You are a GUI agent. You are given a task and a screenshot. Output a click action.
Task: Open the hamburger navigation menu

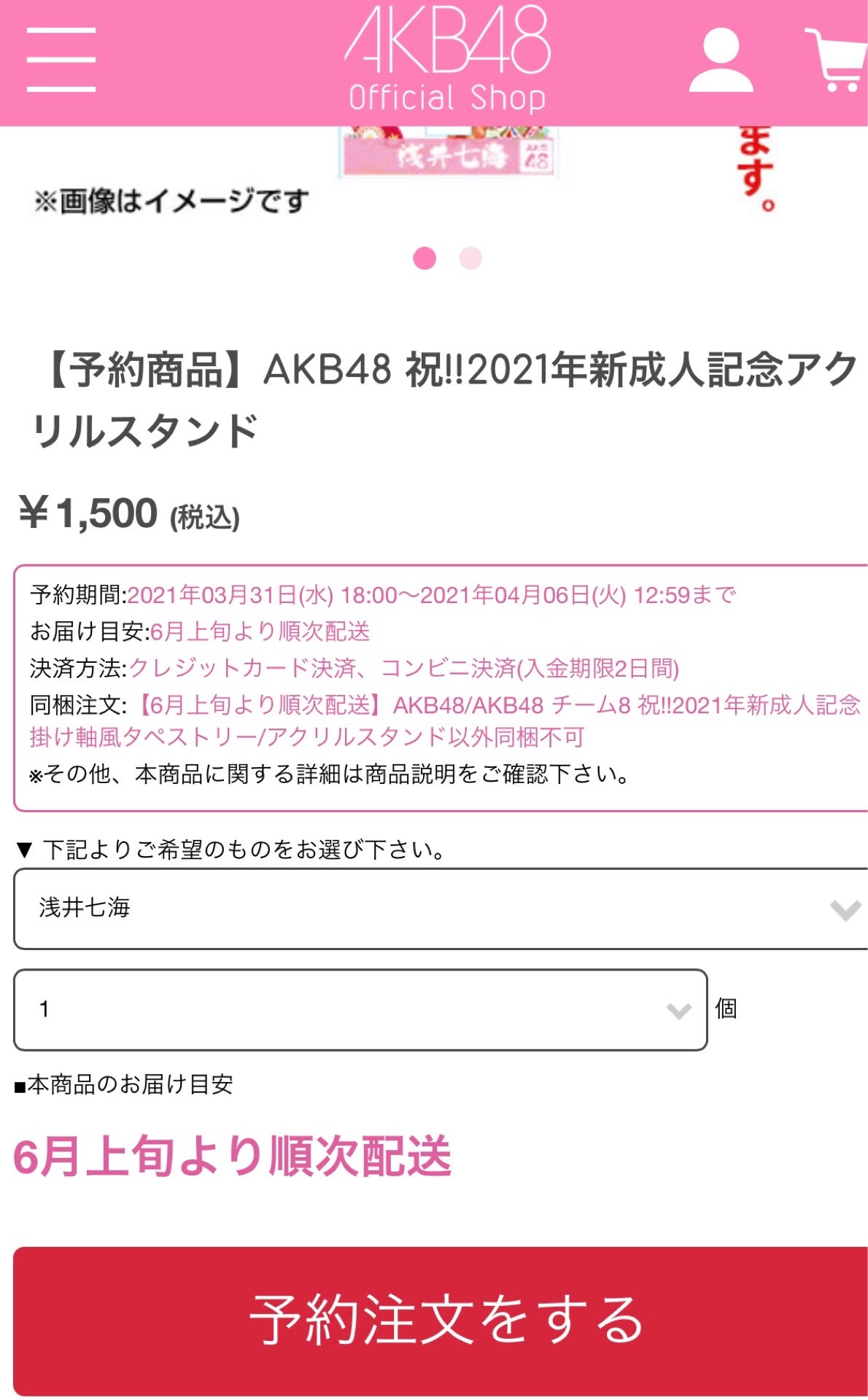tap(61, 60)
